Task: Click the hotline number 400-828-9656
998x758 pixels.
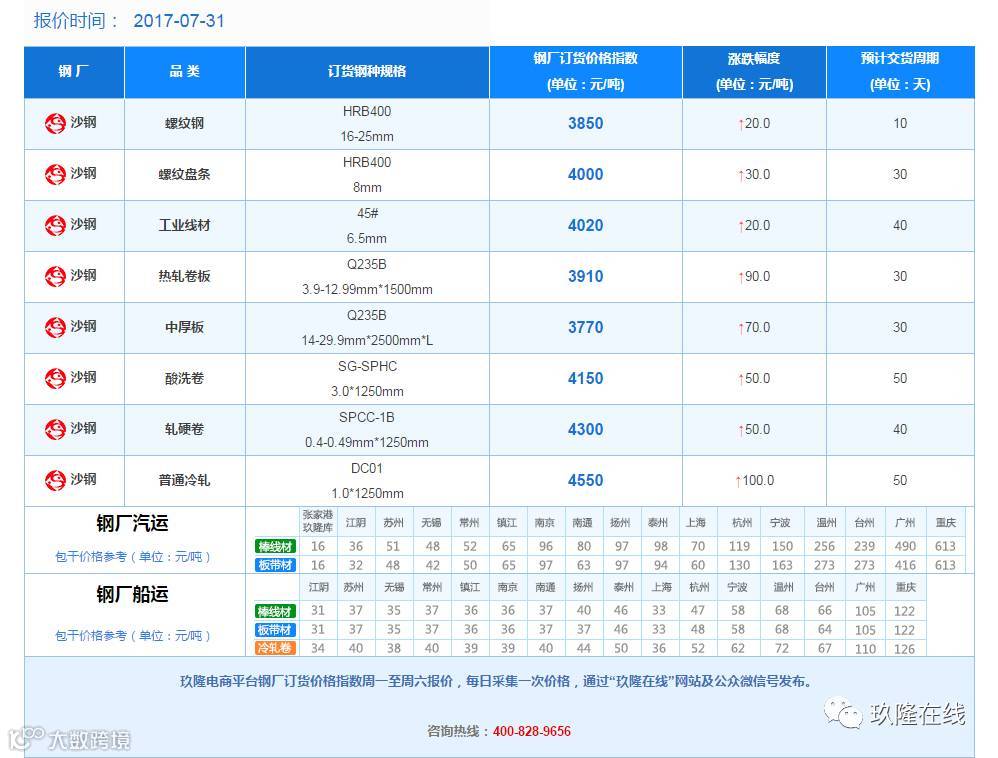Action: coord(531,731)
